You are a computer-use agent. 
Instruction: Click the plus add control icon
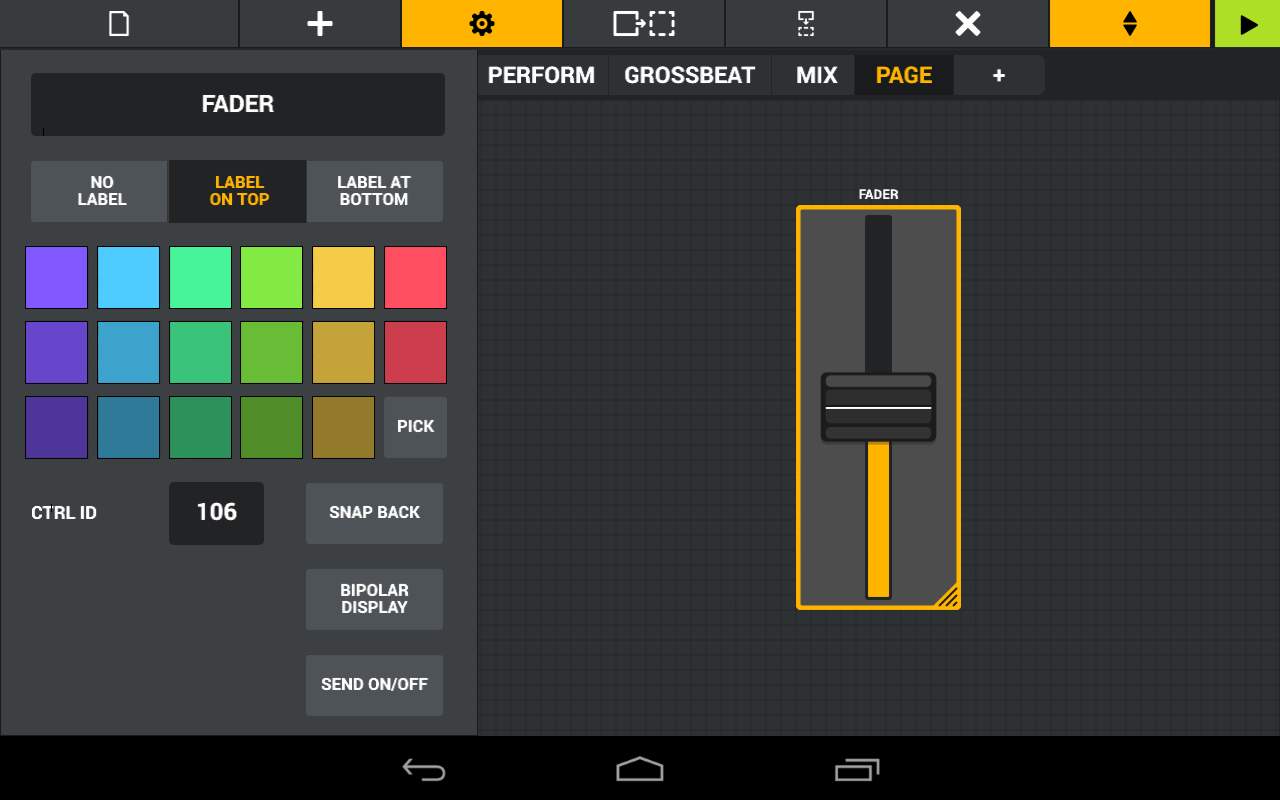[320, 24]
